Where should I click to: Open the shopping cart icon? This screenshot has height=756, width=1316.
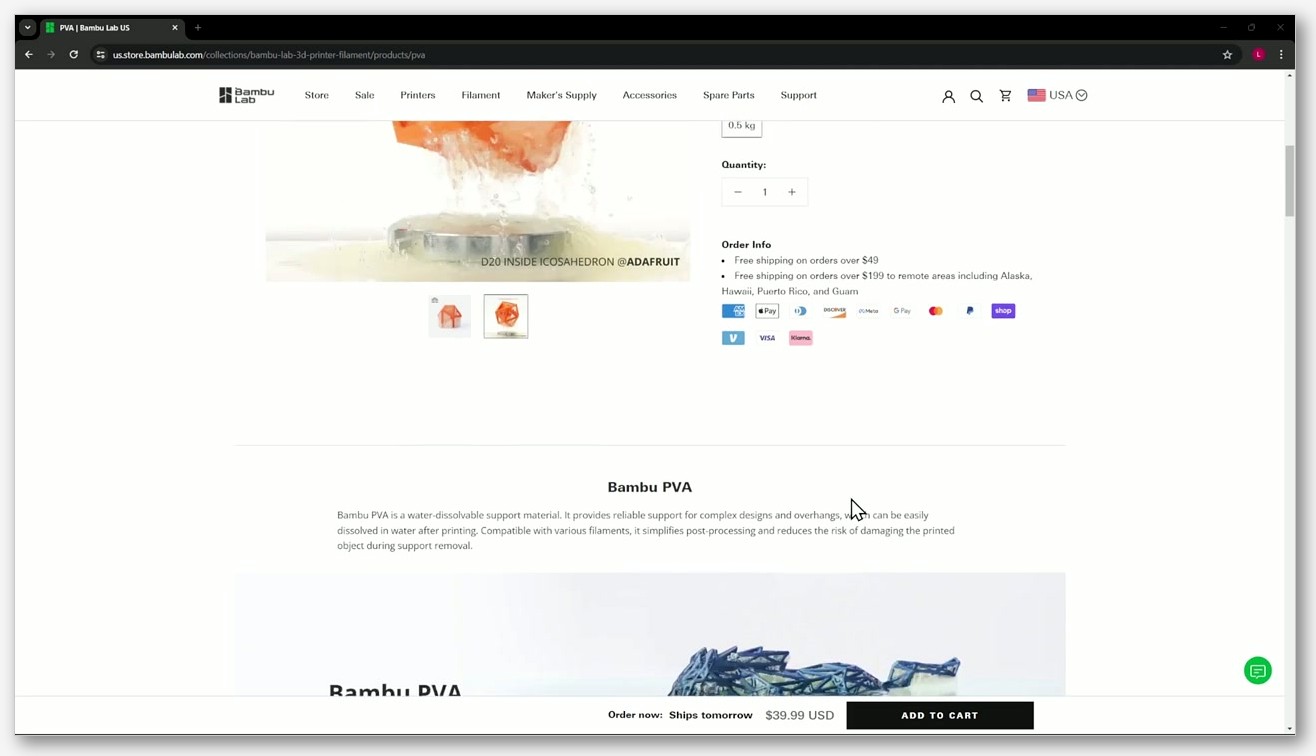pos(1005,96)
